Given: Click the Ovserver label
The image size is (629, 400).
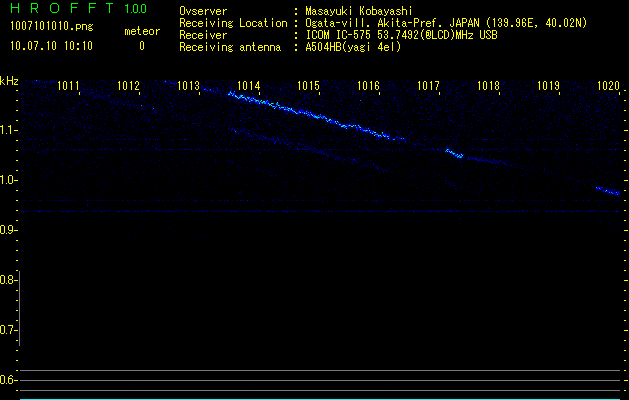Looking at the screenshot, I should 203,11.
